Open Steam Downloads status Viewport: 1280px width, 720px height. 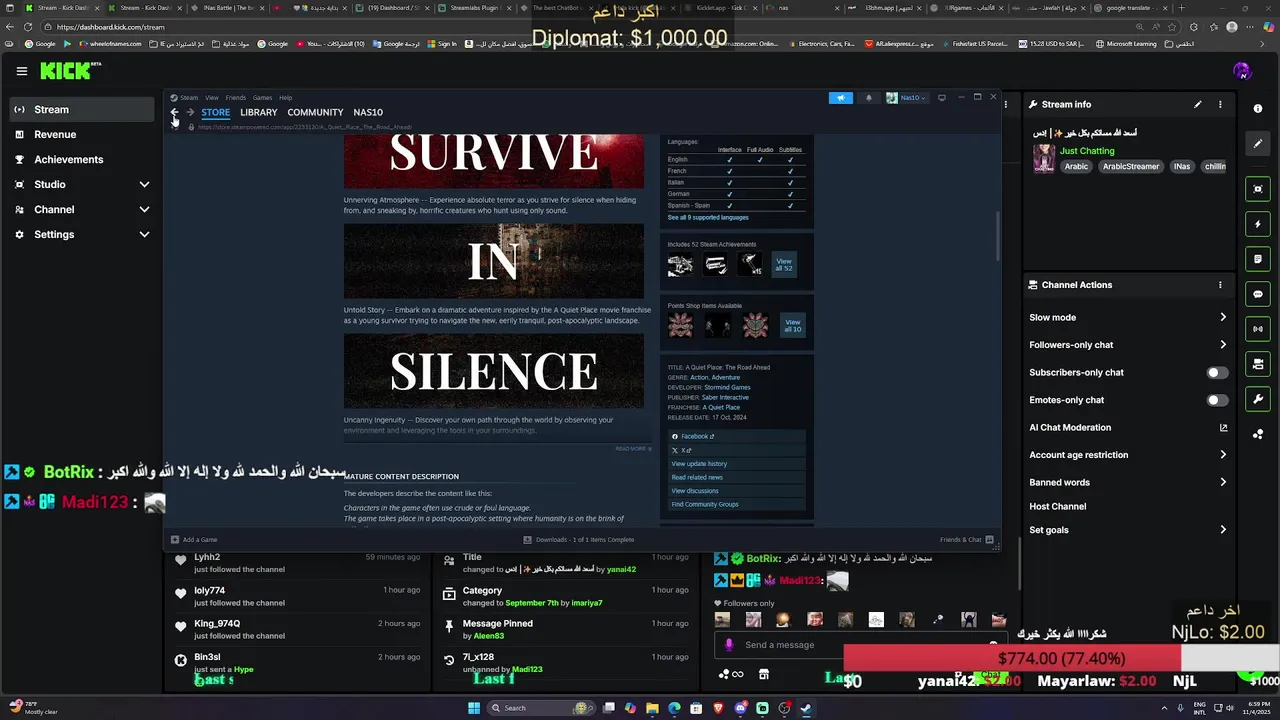tap(579, 540)
